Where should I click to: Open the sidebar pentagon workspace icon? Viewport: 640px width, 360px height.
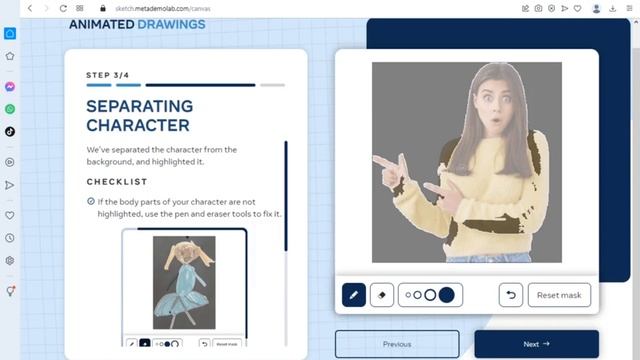click(x=10, y=56)
